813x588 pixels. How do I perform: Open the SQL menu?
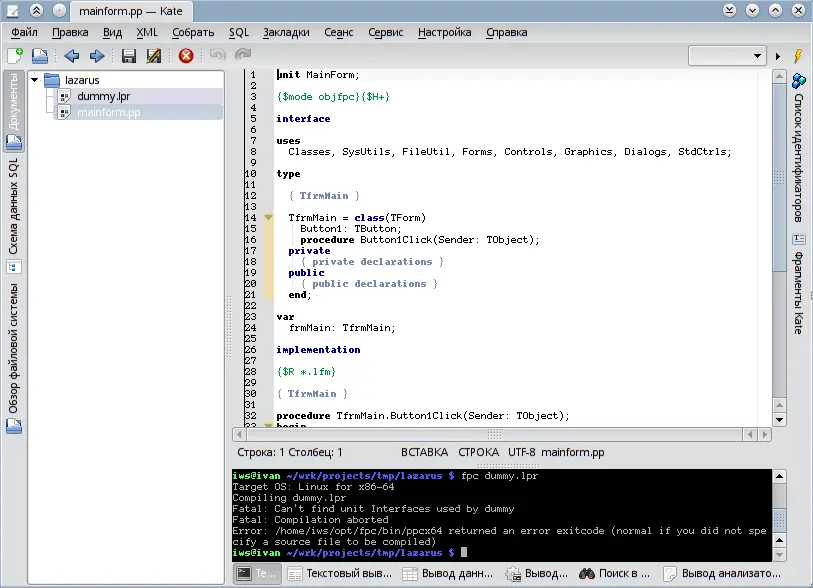[239, 32]
